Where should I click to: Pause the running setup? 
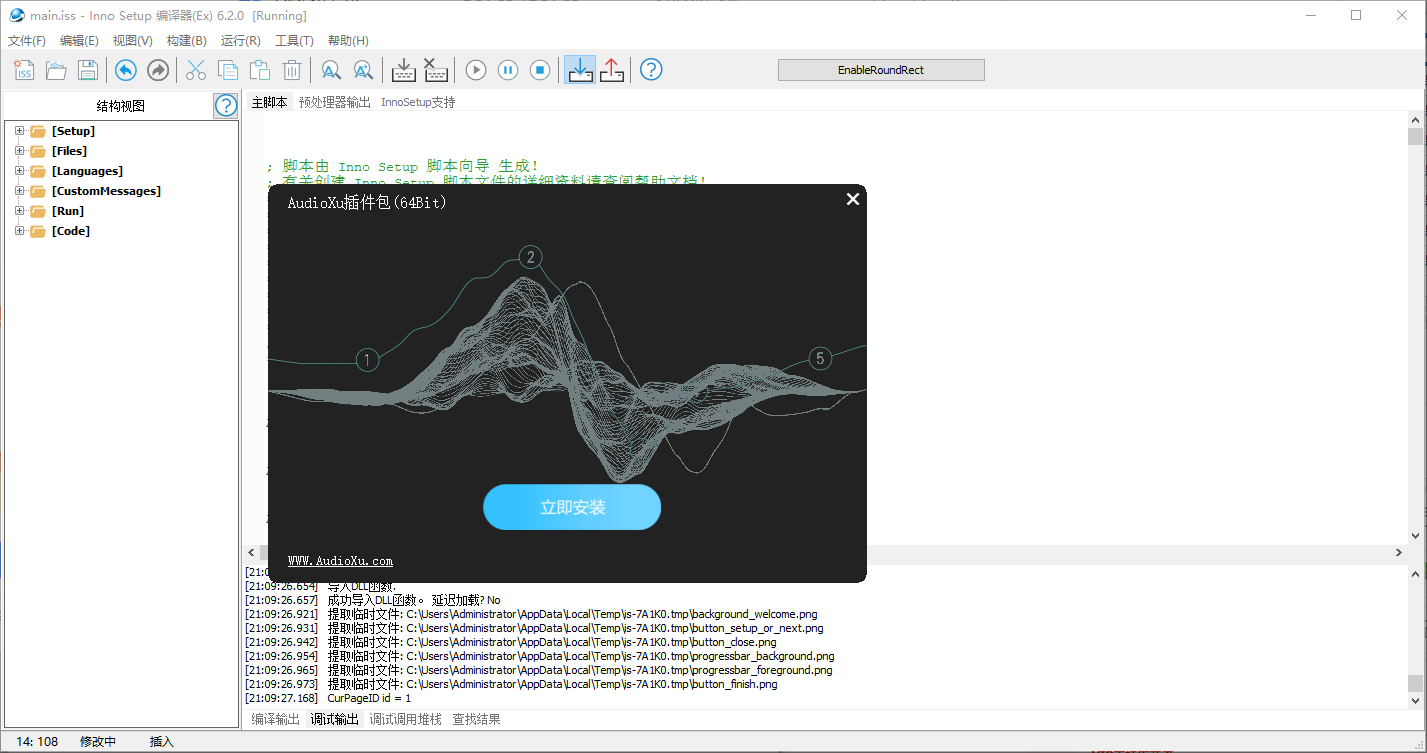[x=508, y=70]
